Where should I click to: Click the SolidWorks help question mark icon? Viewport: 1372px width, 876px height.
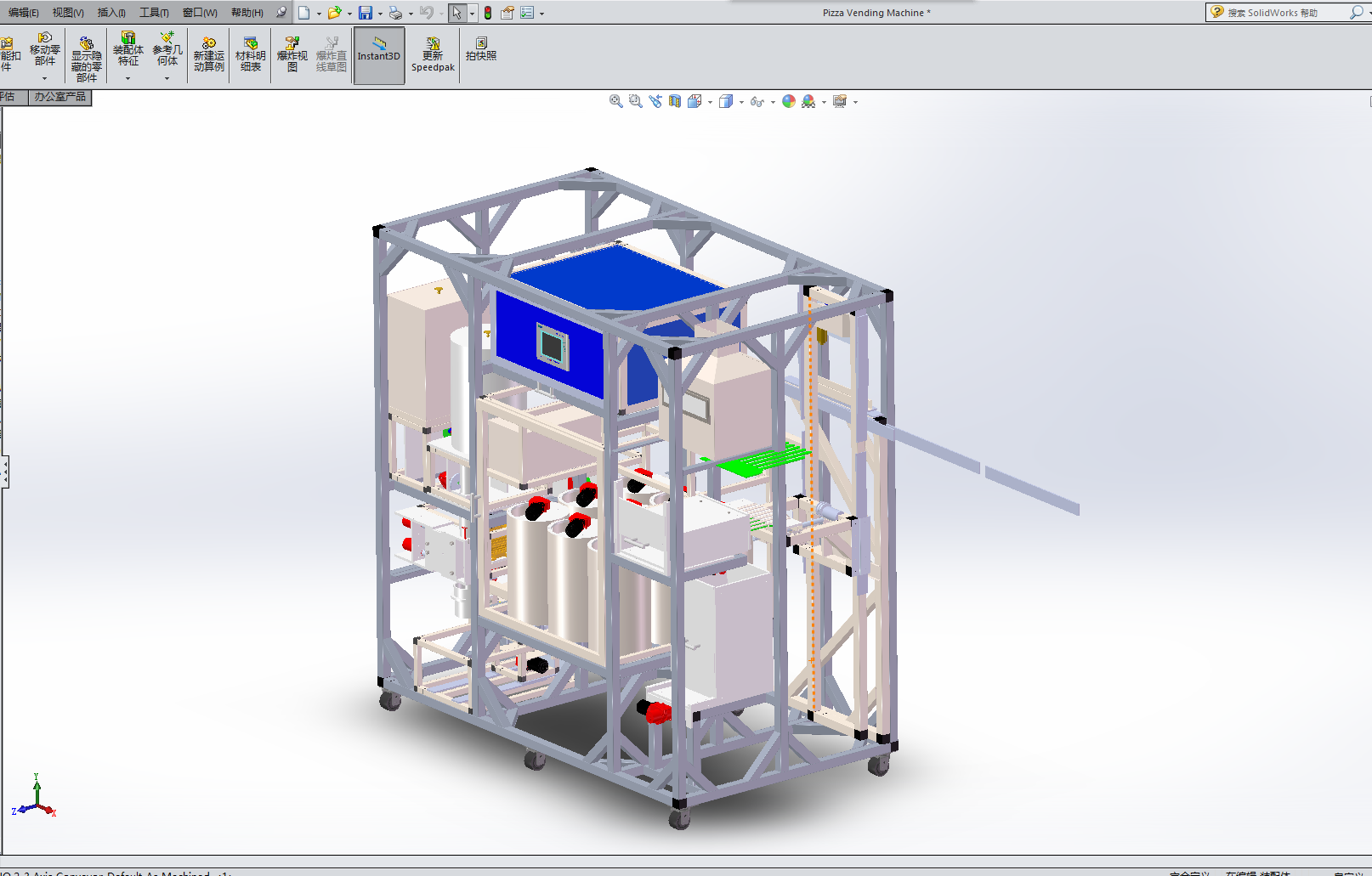click(1217, 12)
